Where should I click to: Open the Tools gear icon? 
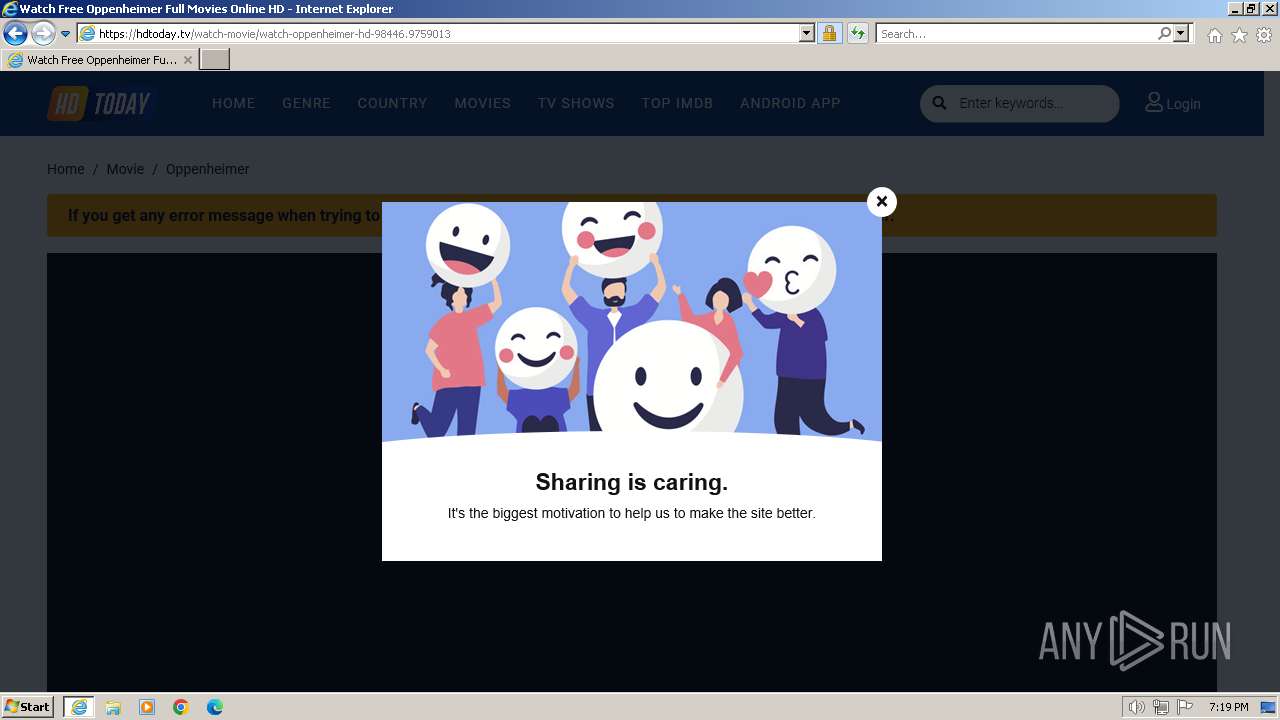tap(1264, 35)
